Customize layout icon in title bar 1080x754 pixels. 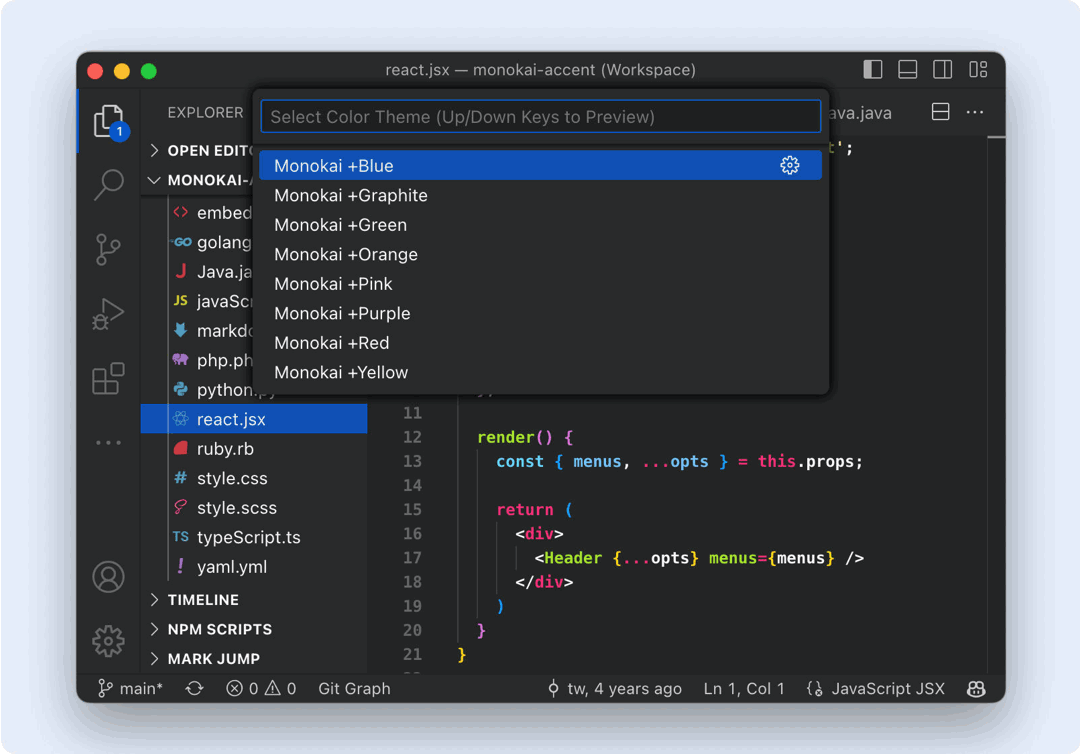[x=978, y=70]
